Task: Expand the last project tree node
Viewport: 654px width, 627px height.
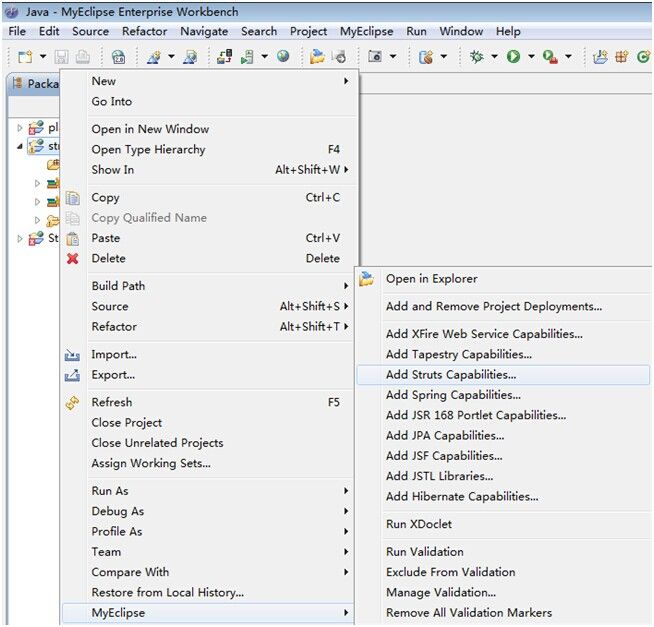Action: (x=20, y=239)
